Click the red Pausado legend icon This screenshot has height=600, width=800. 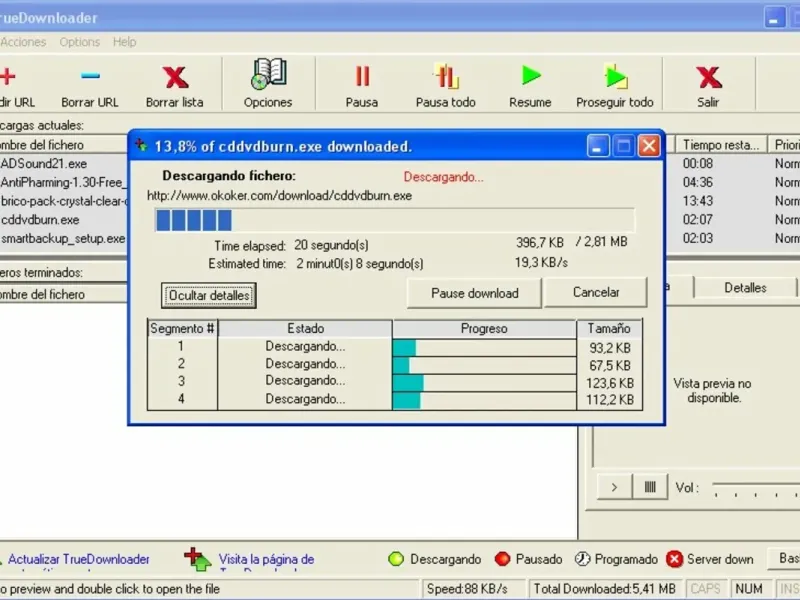click(503, 559)
